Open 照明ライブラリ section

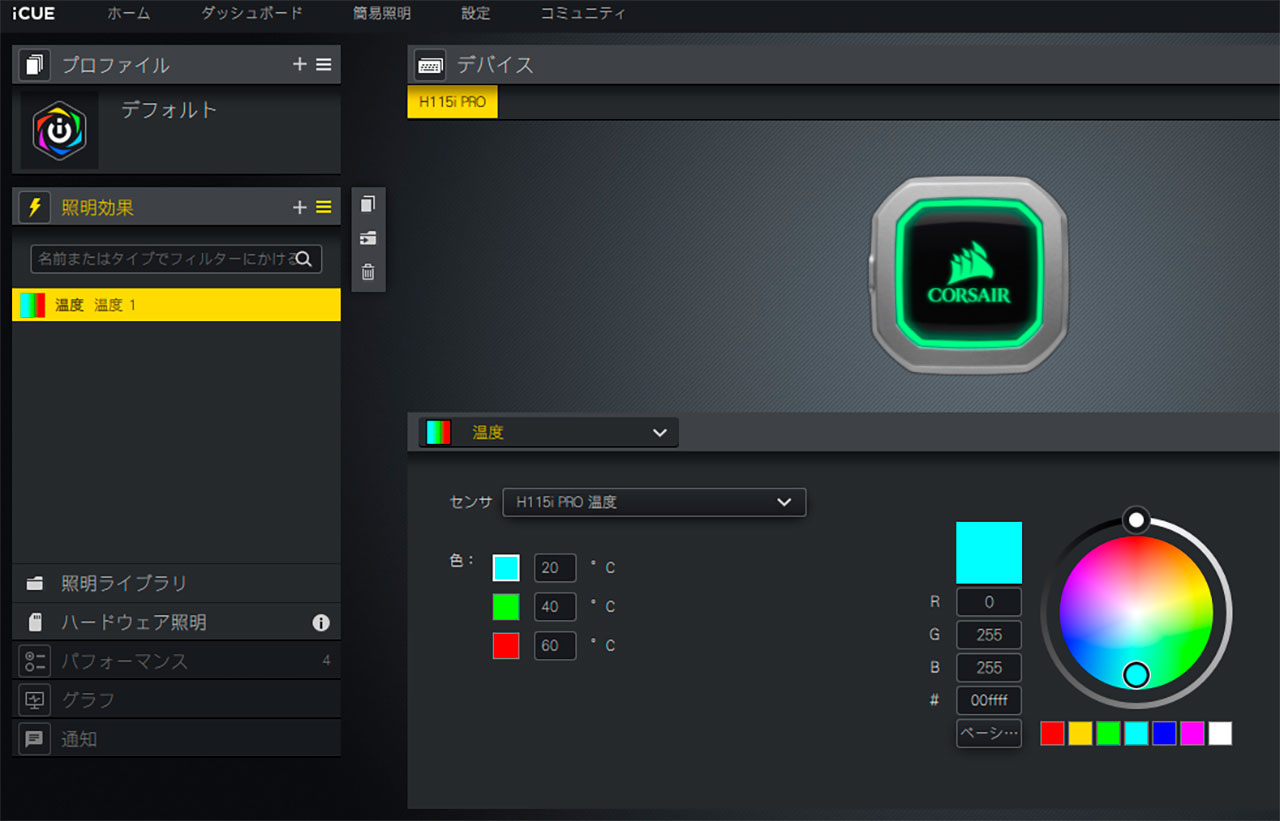pos(176,583)
